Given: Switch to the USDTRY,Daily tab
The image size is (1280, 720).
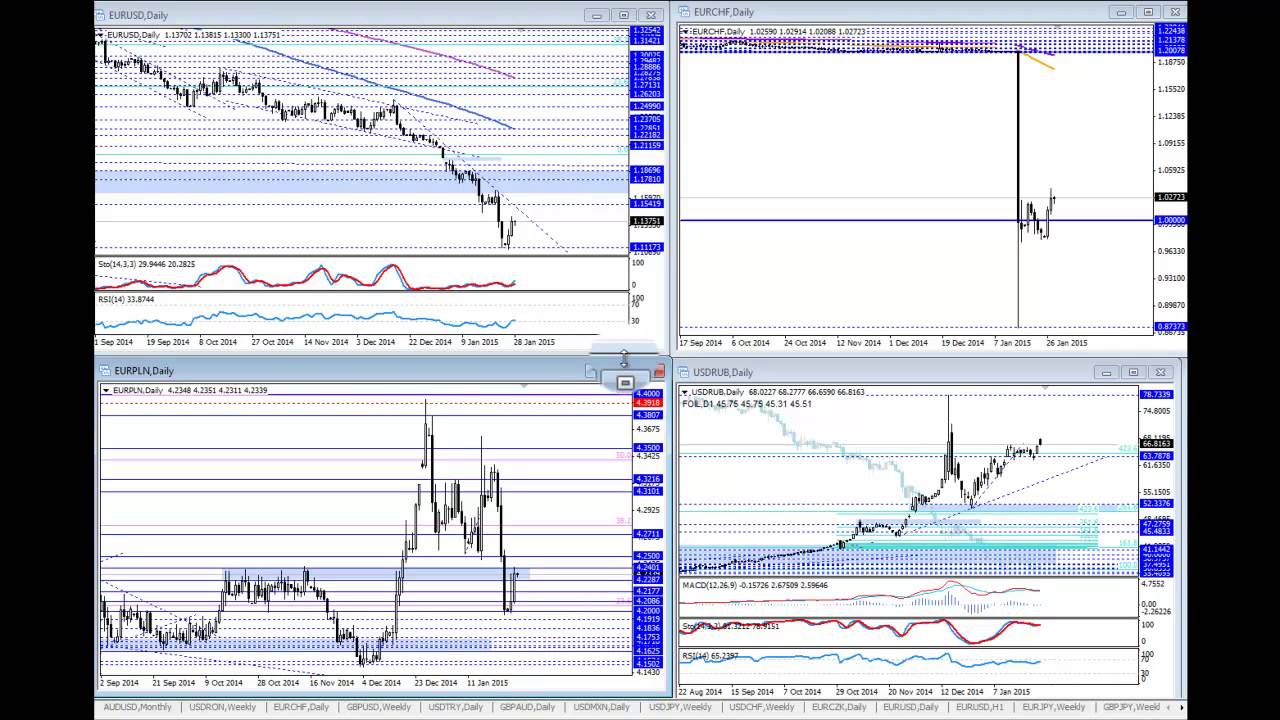Looking at the screenshot, I should (x=457, y=707).
